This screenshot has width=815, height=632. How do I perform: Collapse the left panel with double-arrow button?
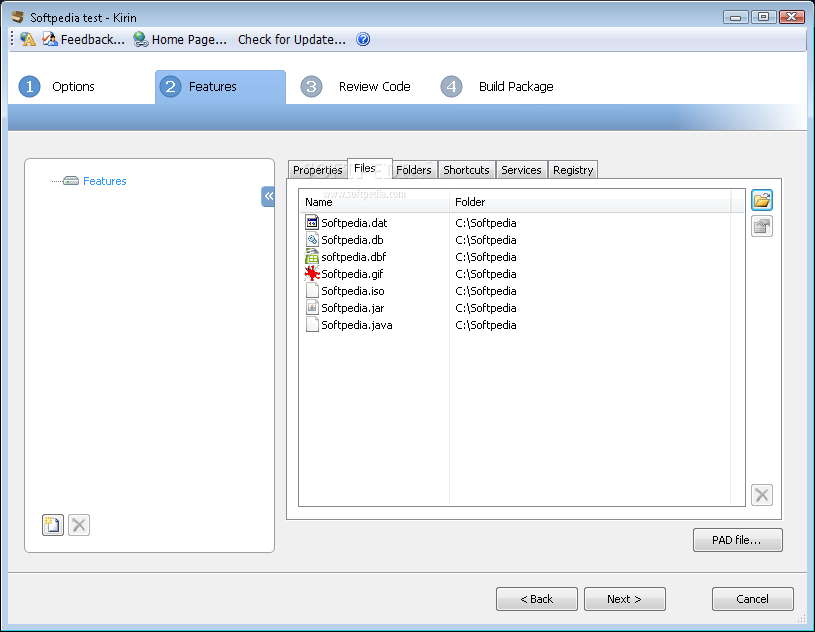click(268, 196)
